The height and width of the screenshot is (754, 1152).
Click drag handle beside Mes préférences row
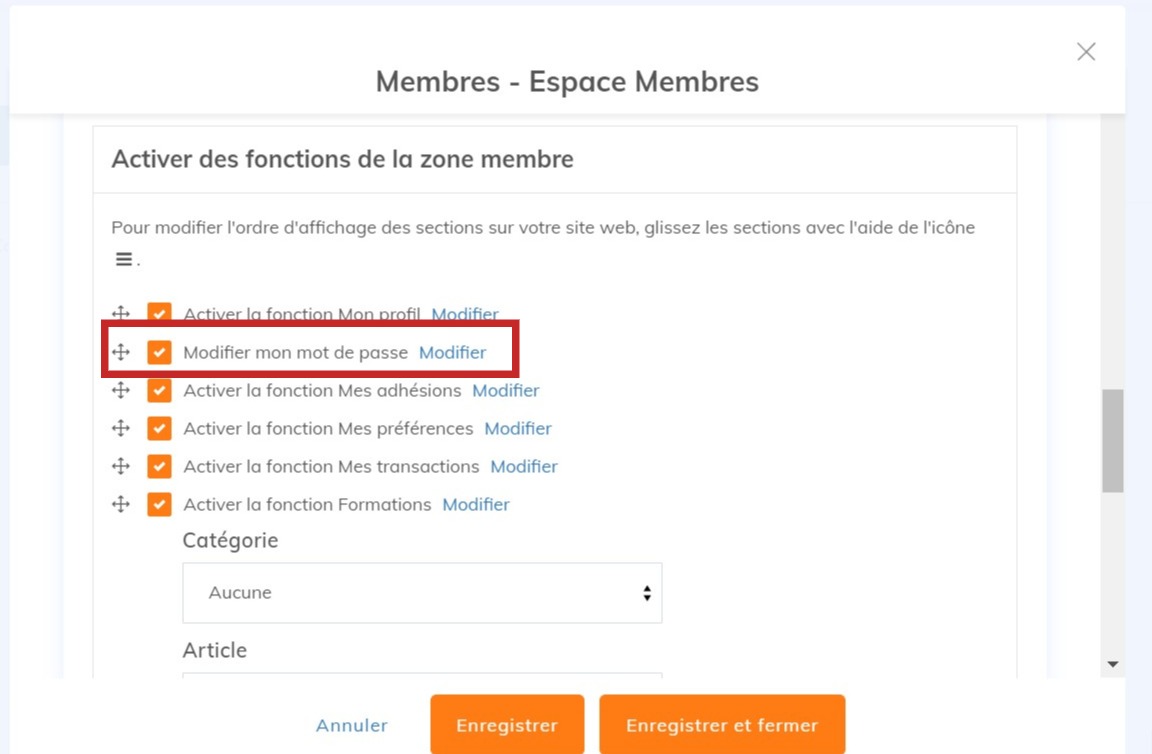coord(121,428)
